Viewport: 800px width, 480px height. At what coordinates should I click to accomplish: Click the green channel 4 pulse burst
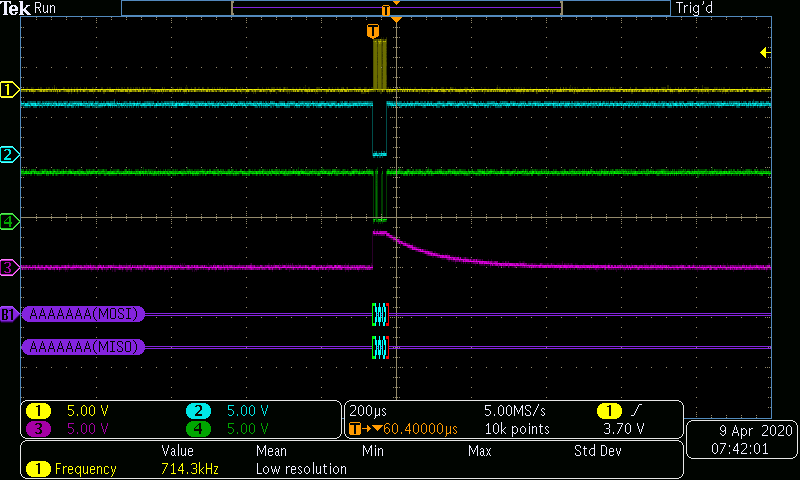click(380, 196)
